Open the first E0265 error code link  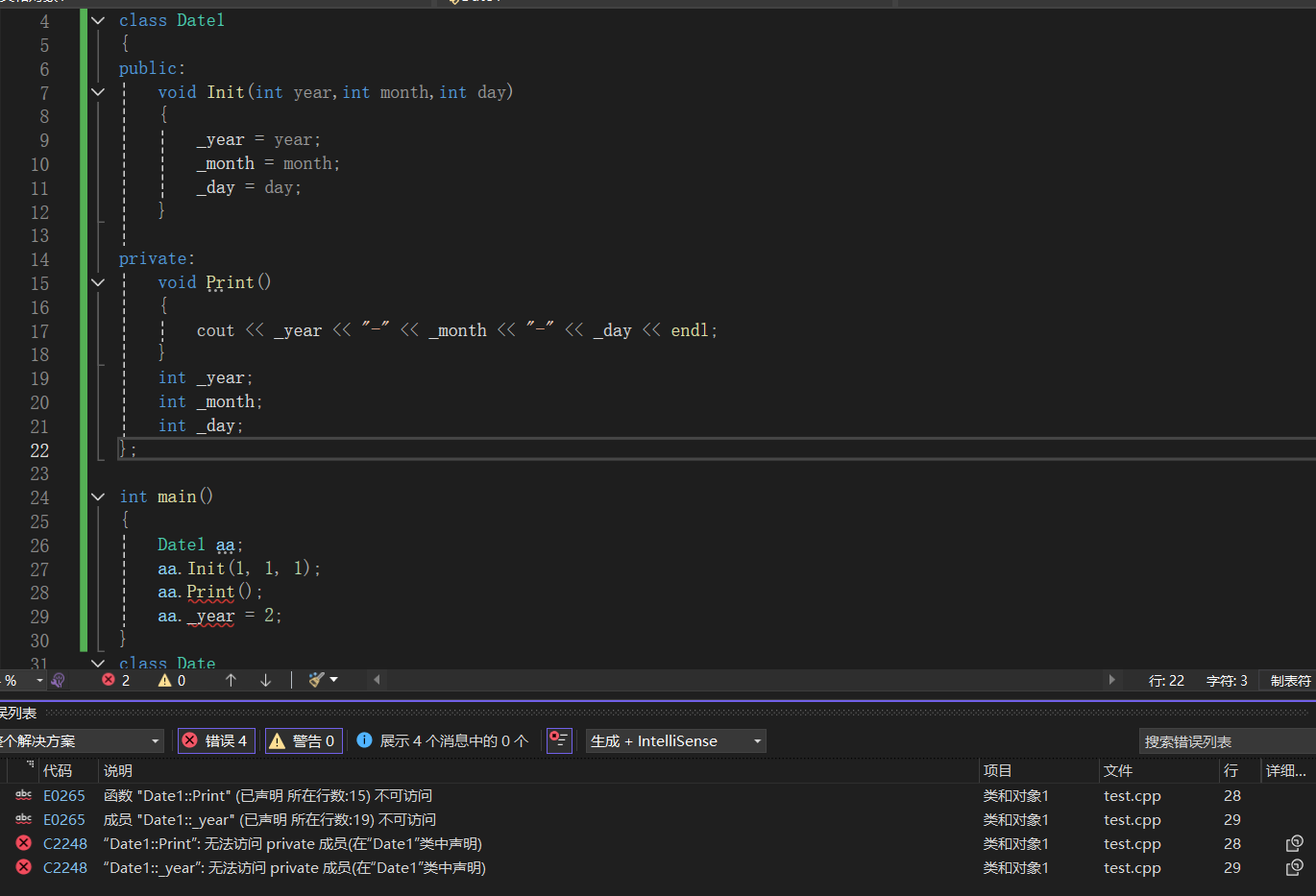64,795
